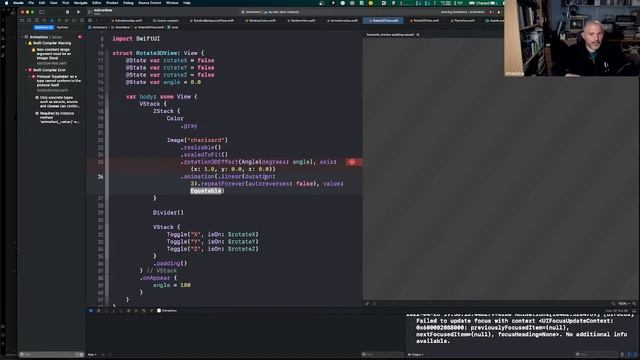
Task: Open the Xcode menu
Action: 18,2
